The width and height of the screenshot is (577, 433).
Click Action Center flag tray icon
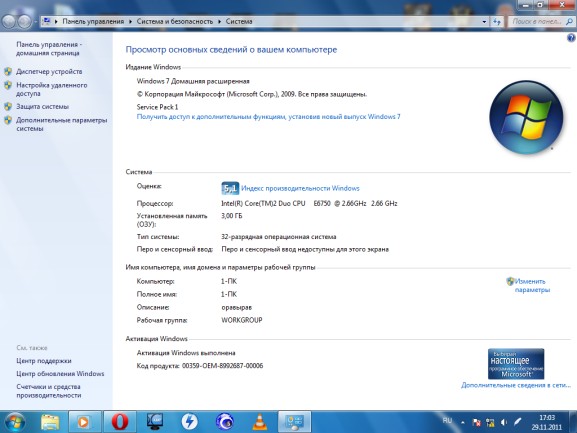click(x=476, y=423)
